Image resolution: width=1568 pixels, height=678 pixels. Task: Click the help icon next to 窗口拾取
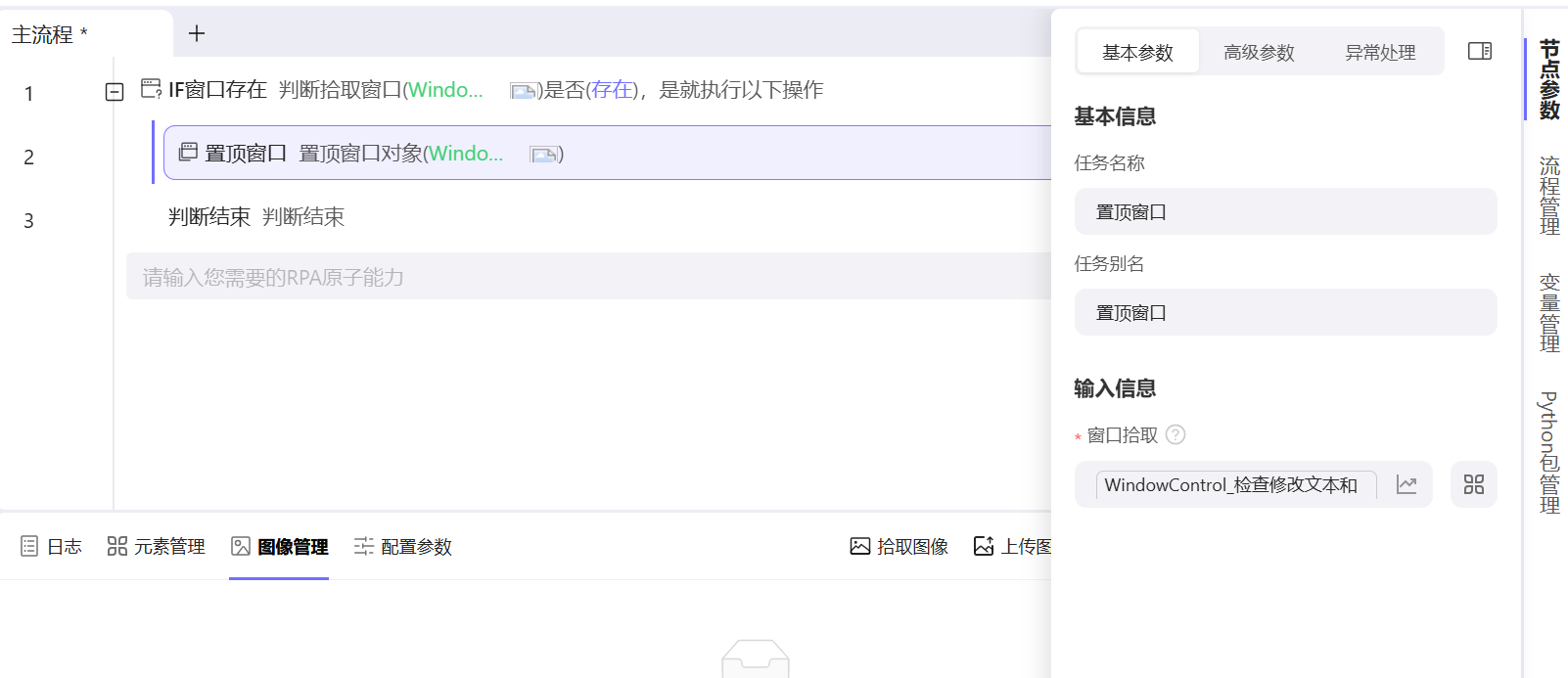(1176, 434)
